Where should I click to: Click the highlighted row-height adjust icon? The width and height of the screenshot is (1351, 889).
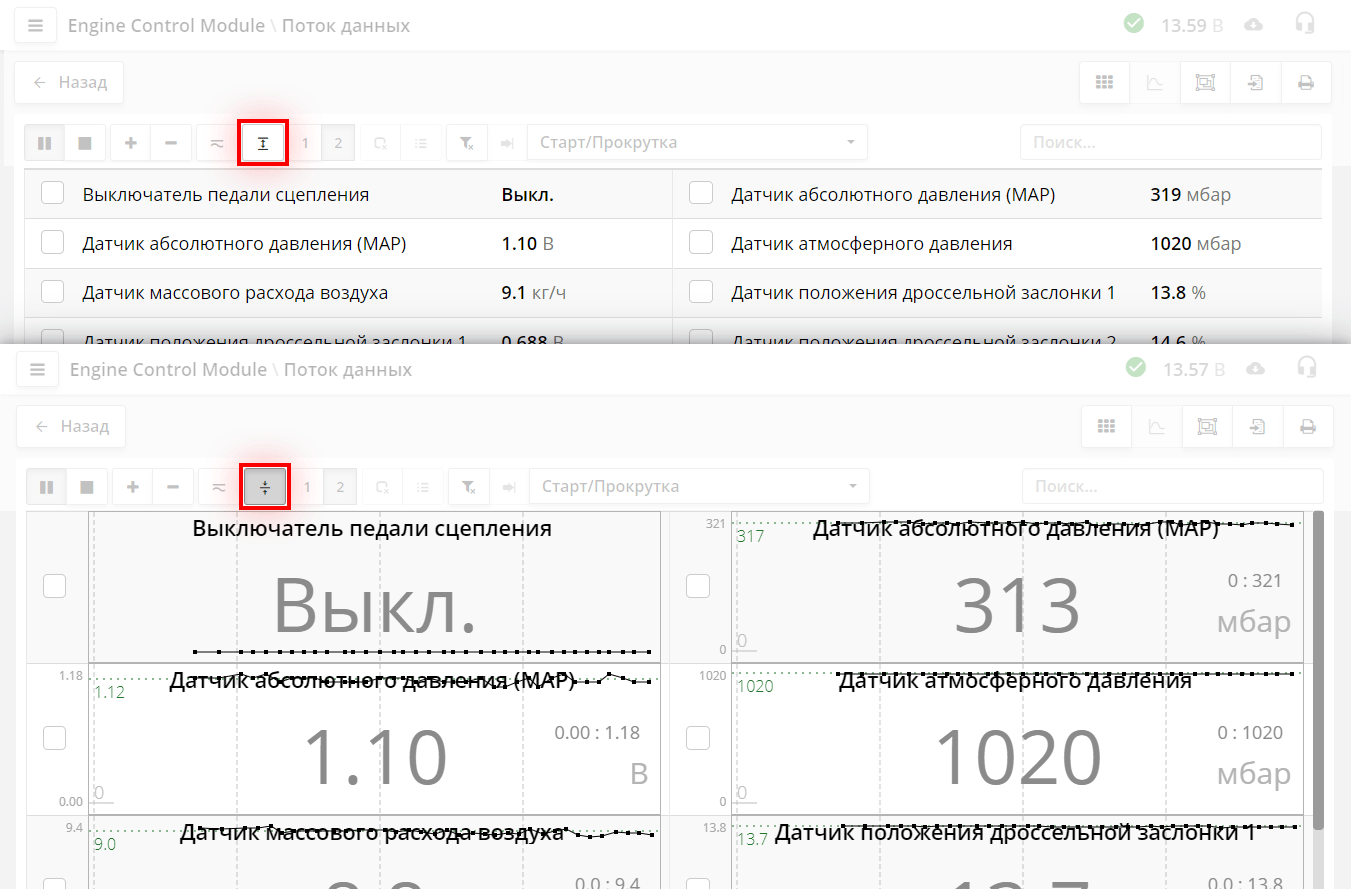[262, 142]
